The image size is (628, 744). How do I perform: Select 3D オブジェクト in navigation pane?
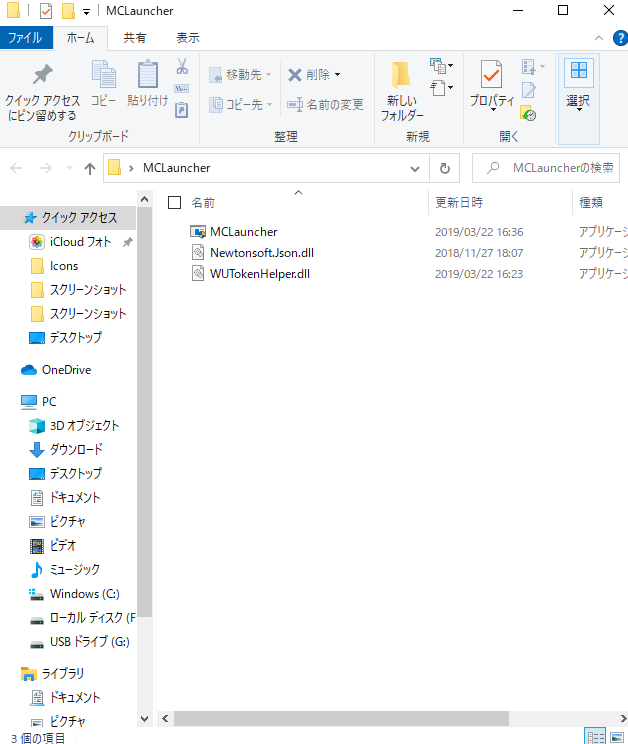tap(84, 426)
